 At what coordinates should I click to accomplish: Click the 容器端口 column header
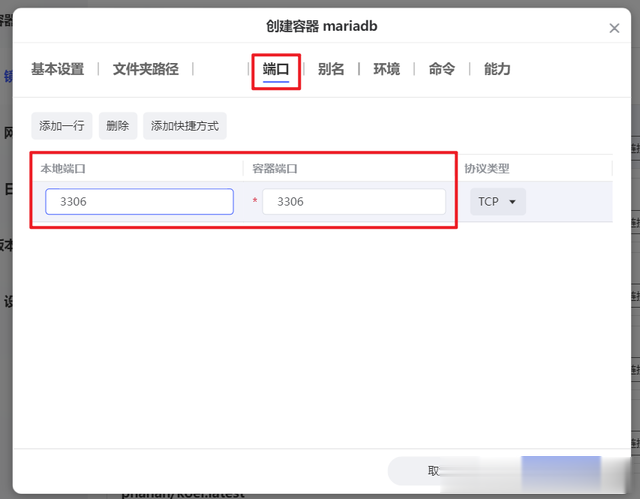click(275, 169)
